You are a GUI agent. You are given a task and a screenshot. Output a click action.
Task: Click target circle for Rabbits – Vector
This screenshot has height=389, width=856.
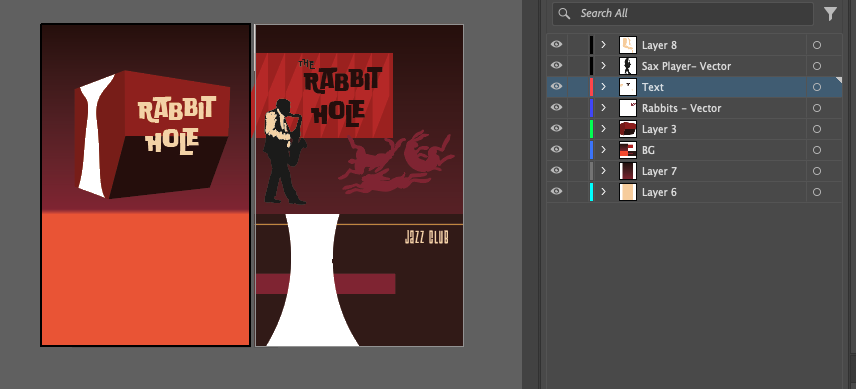(x=817, y=108)
